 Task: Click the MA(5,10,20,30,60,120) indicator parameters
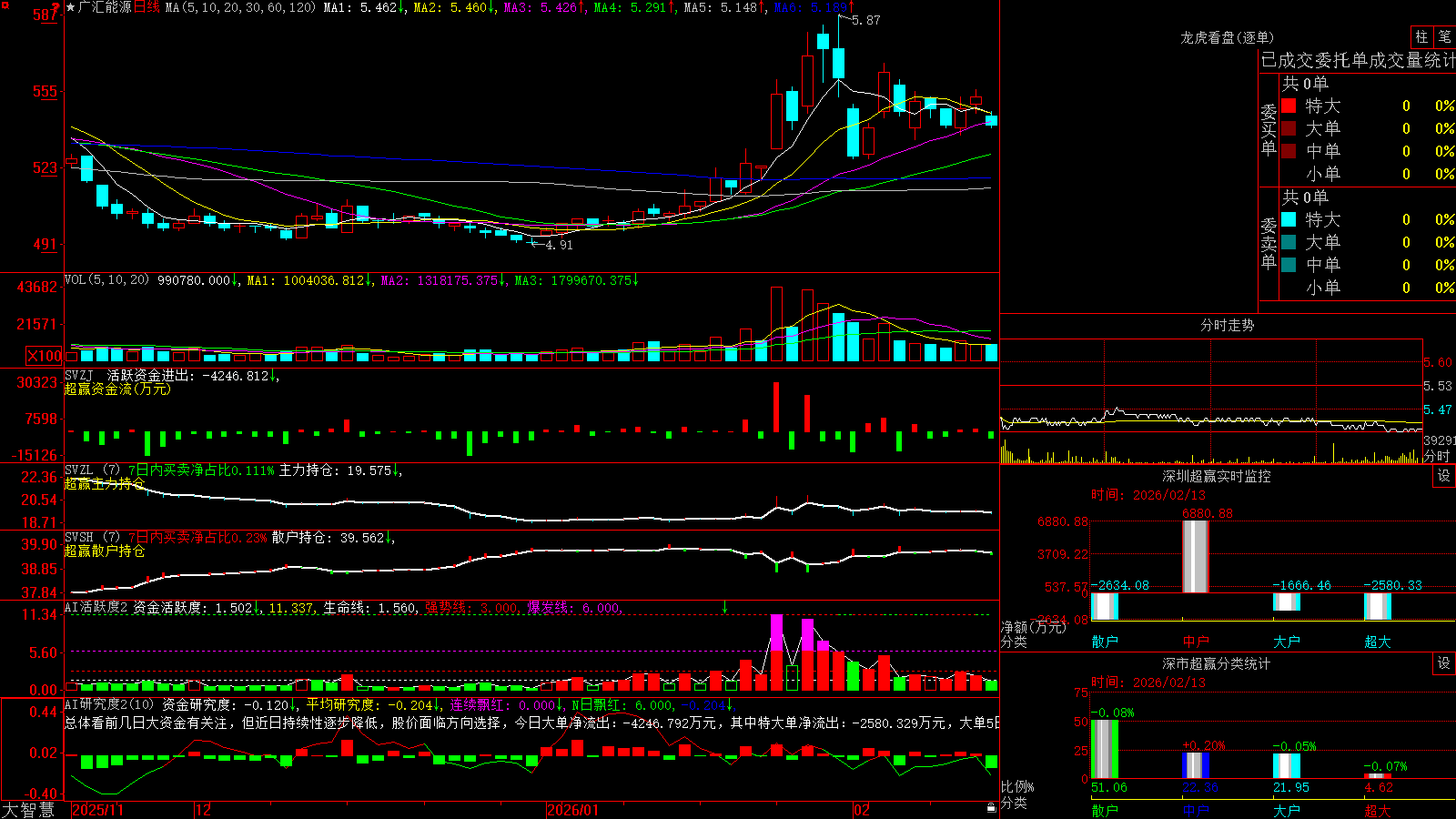tap(241, 7)
